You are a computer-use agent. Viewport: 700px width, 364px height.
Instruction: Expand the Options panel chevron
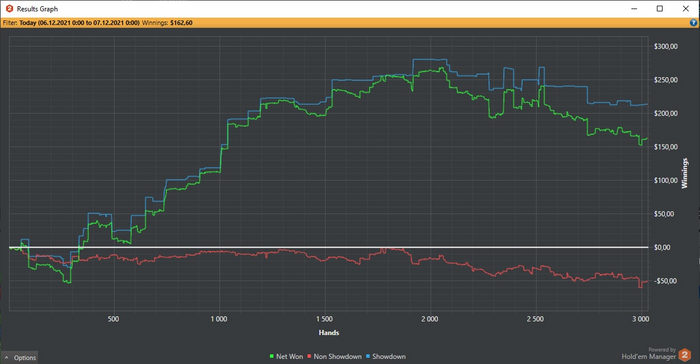click(x=7, y=358)
